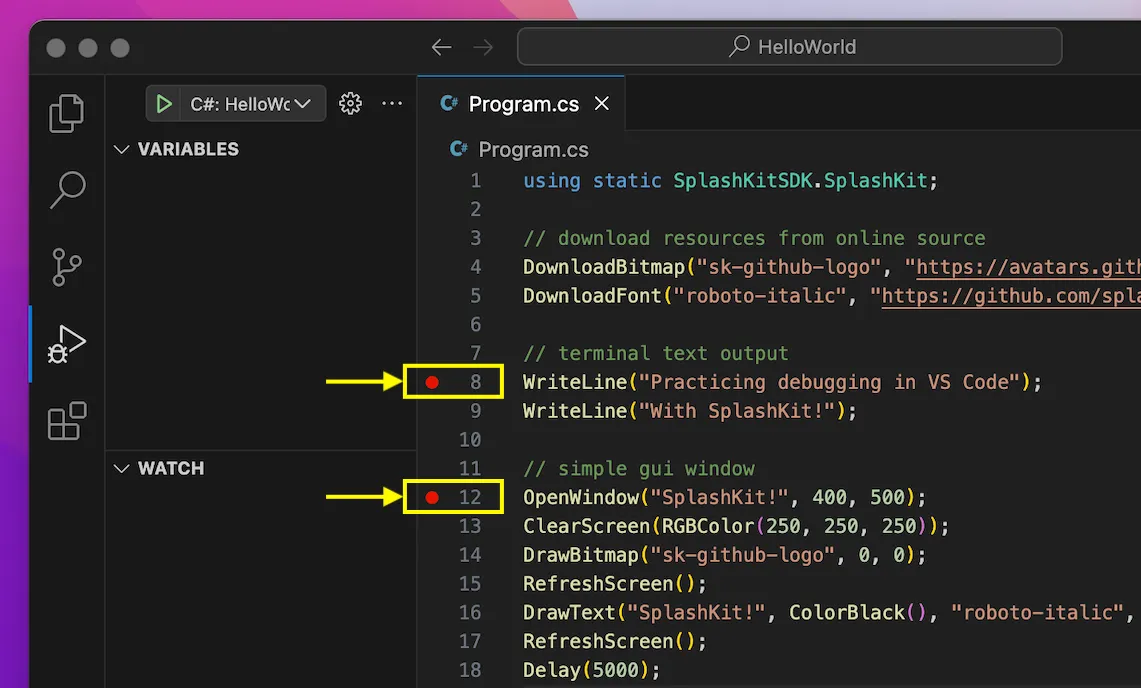
Task: Click RefreshScreen call on line 17
Action: [x=614, y=641]
